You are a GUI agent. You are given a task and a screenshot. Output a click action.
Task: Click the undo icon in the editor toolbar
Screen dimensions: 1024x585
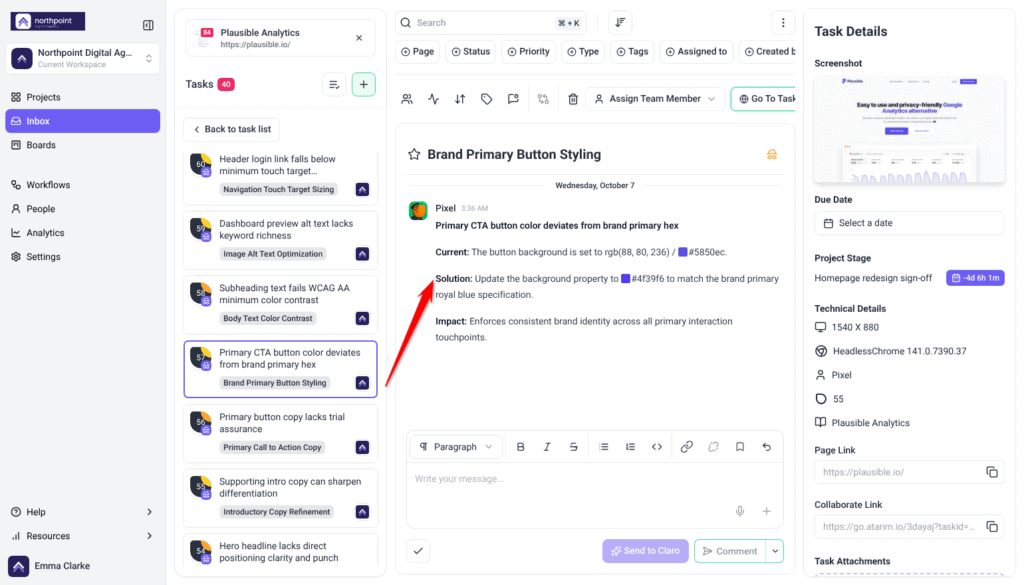coord(767,447)
